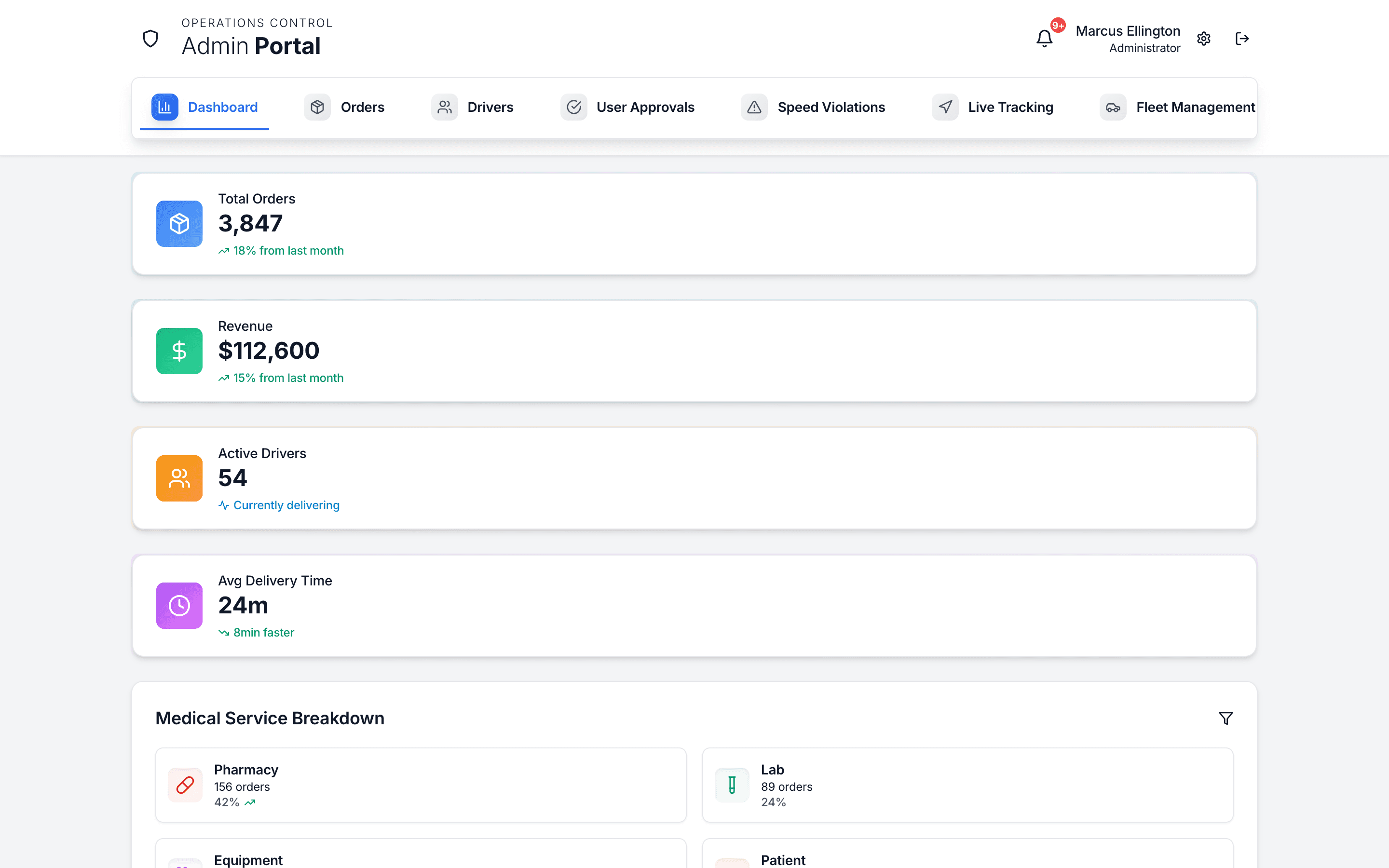Open Marcus Ellington's profile
This screenshot has width=1389, height=868.
pyautogui.click(x=1128, y=39)
